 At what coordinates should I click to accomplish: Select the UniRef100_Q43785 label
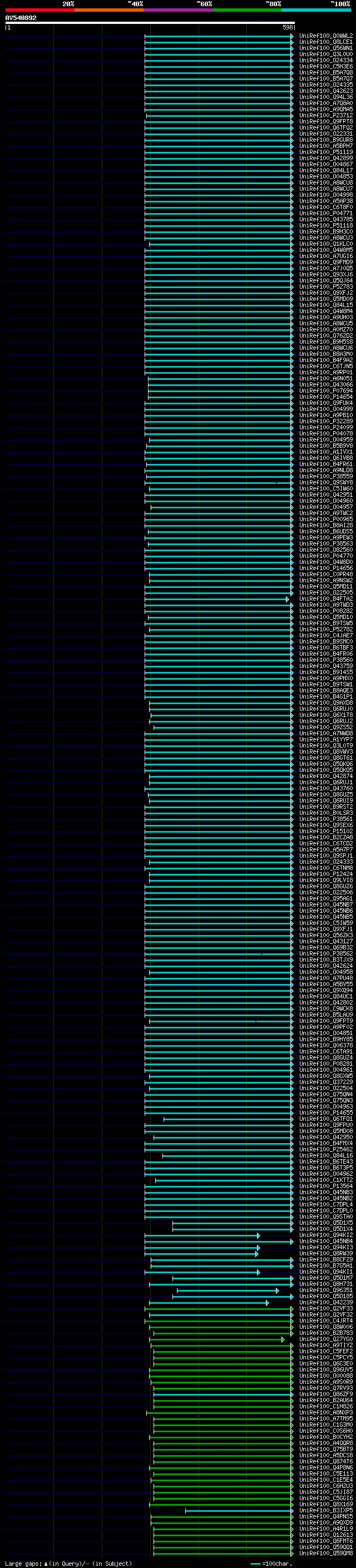point(326,220)
